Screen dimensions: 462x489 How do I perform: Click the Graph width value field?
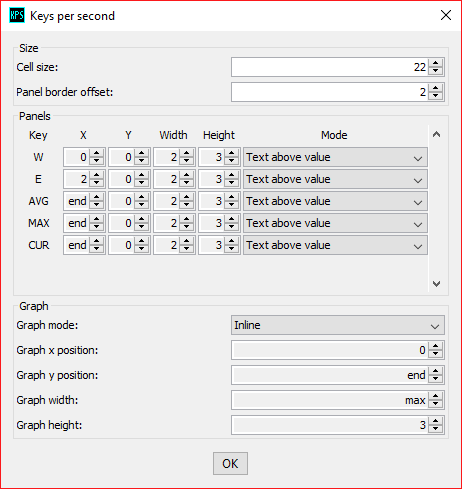tap(329, 400)
